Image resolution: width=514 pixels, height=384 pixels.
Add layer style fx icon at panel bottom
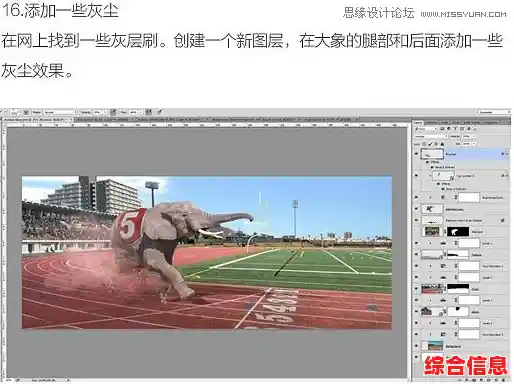coord(467,380)
